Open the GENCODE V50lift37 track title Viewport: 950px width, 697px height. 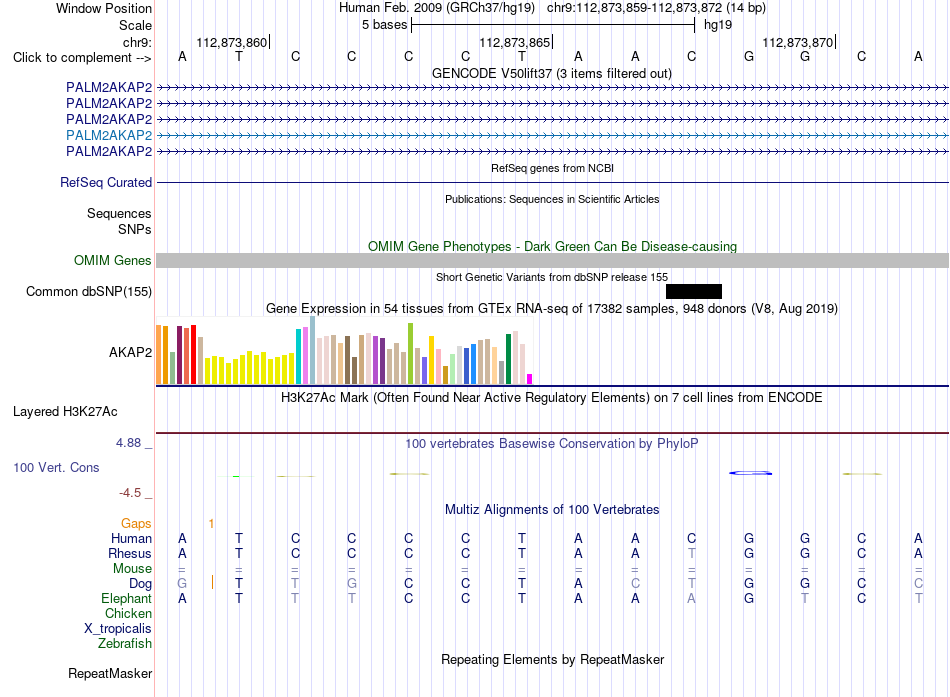[x=552, y=73]
